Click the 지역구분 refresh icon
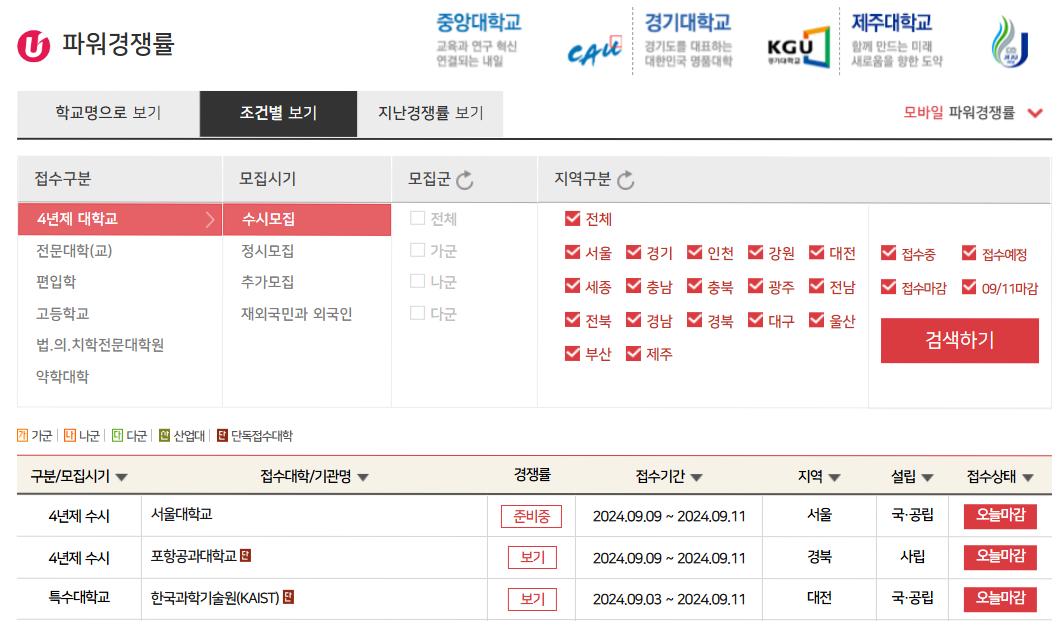Screen dimensions: 1056x621 625,180
